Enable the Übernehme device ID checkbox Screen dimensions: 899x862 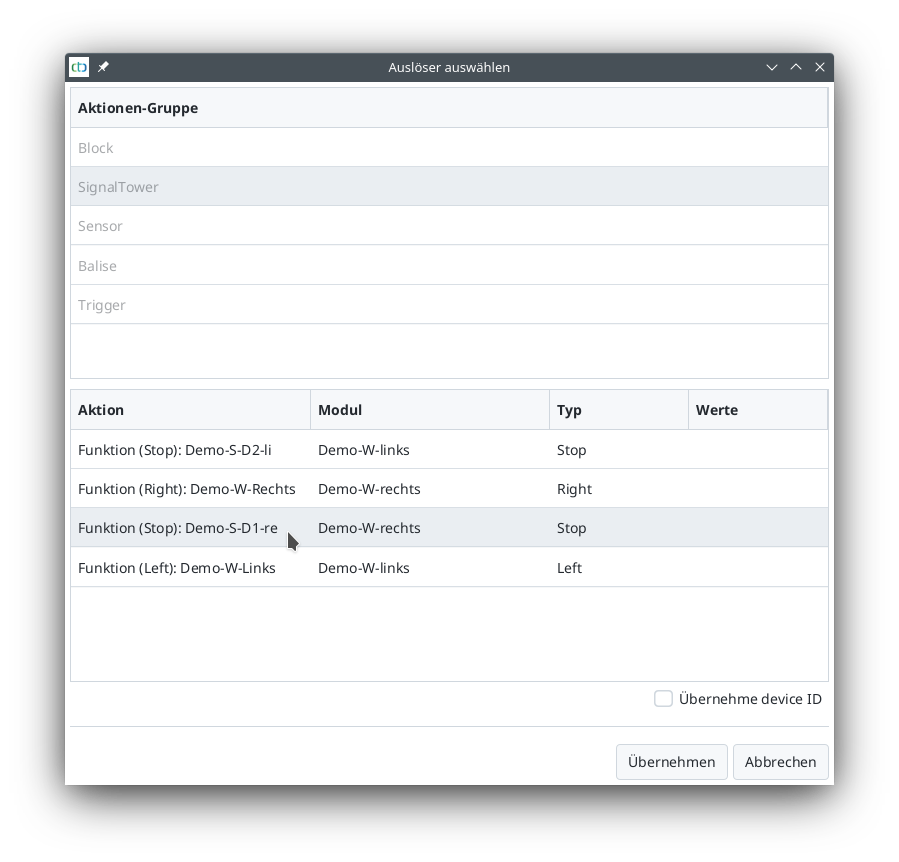coord(663,698)
